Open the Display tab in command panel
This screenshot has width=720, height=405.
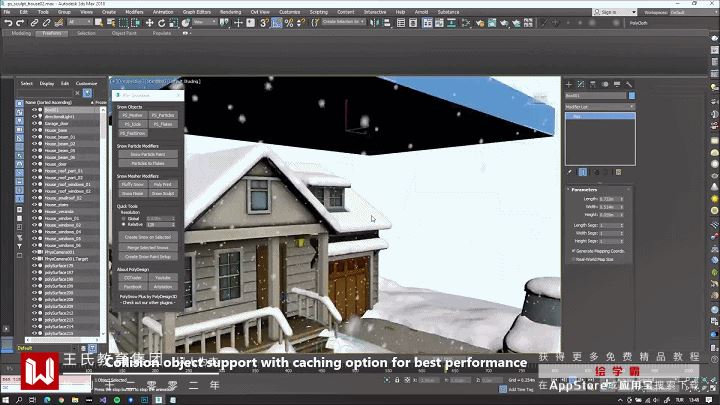pyautogui.click(x=617, y=84)
